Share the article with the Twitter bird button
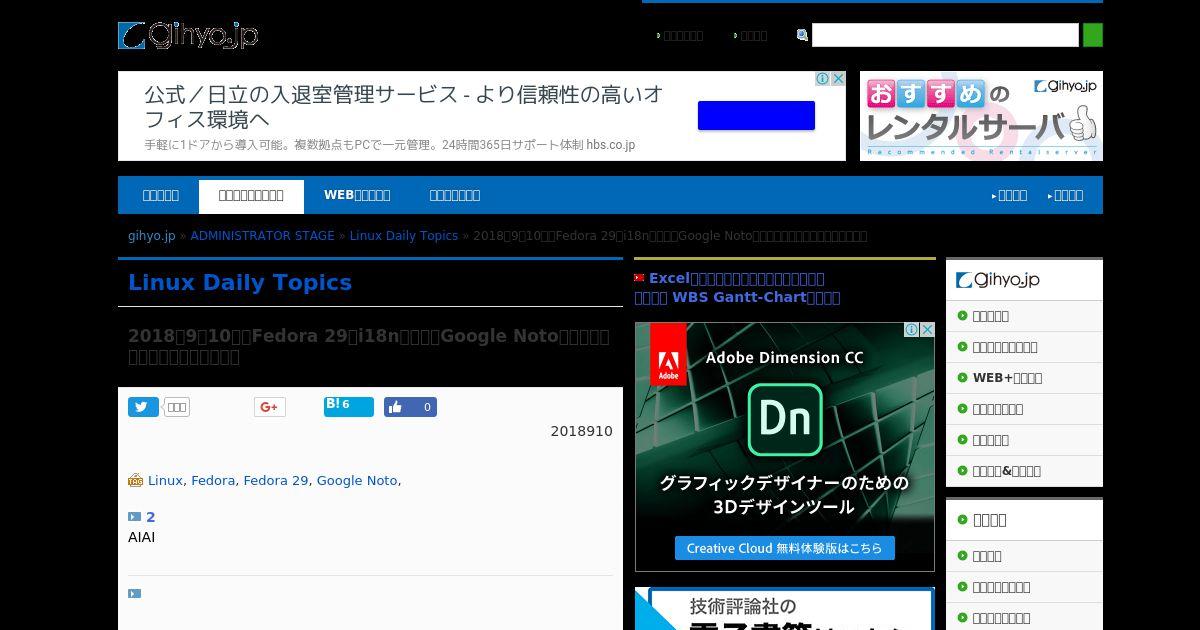 [x=143, y=407]
